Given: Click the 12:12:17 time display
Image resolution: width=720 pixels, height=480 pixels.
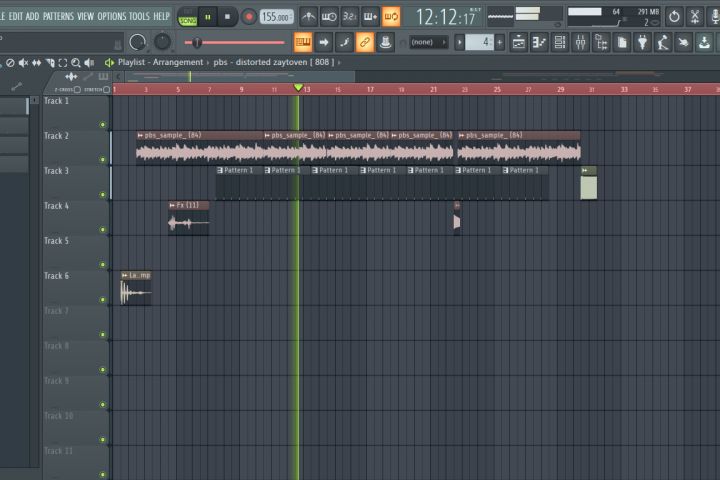Looking at the screenshot, I should 446,18.
